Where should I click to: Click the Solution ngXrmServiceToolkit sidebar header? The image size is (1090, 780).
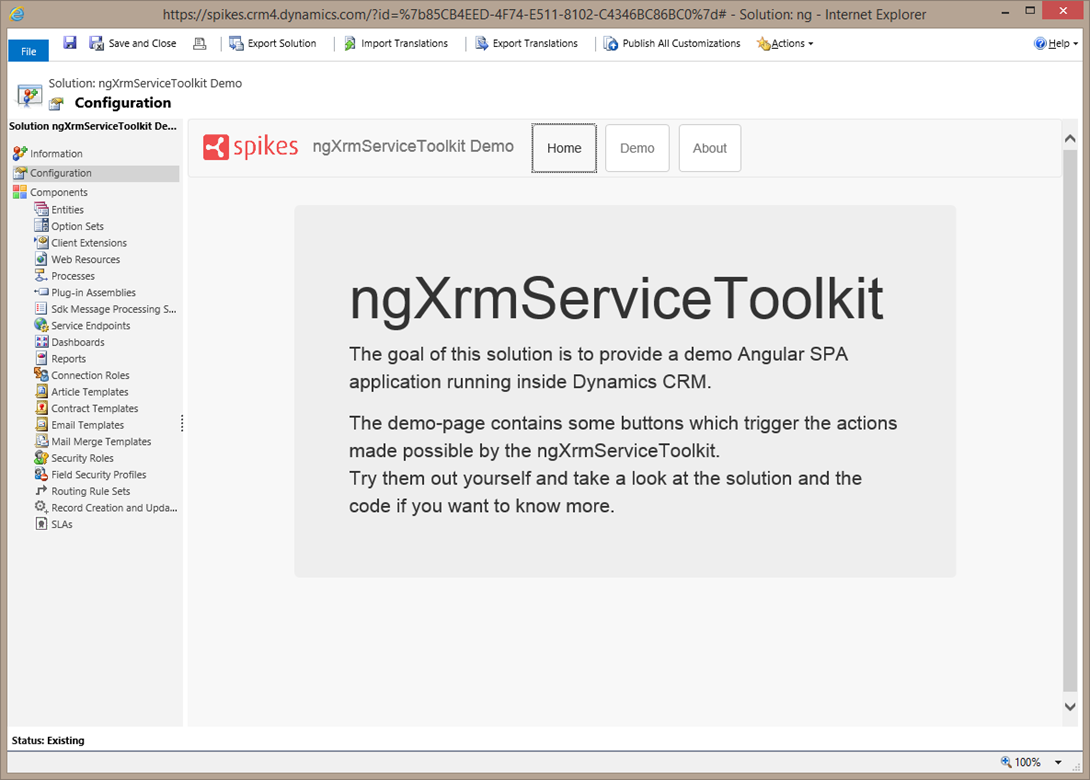click(92, 126)
